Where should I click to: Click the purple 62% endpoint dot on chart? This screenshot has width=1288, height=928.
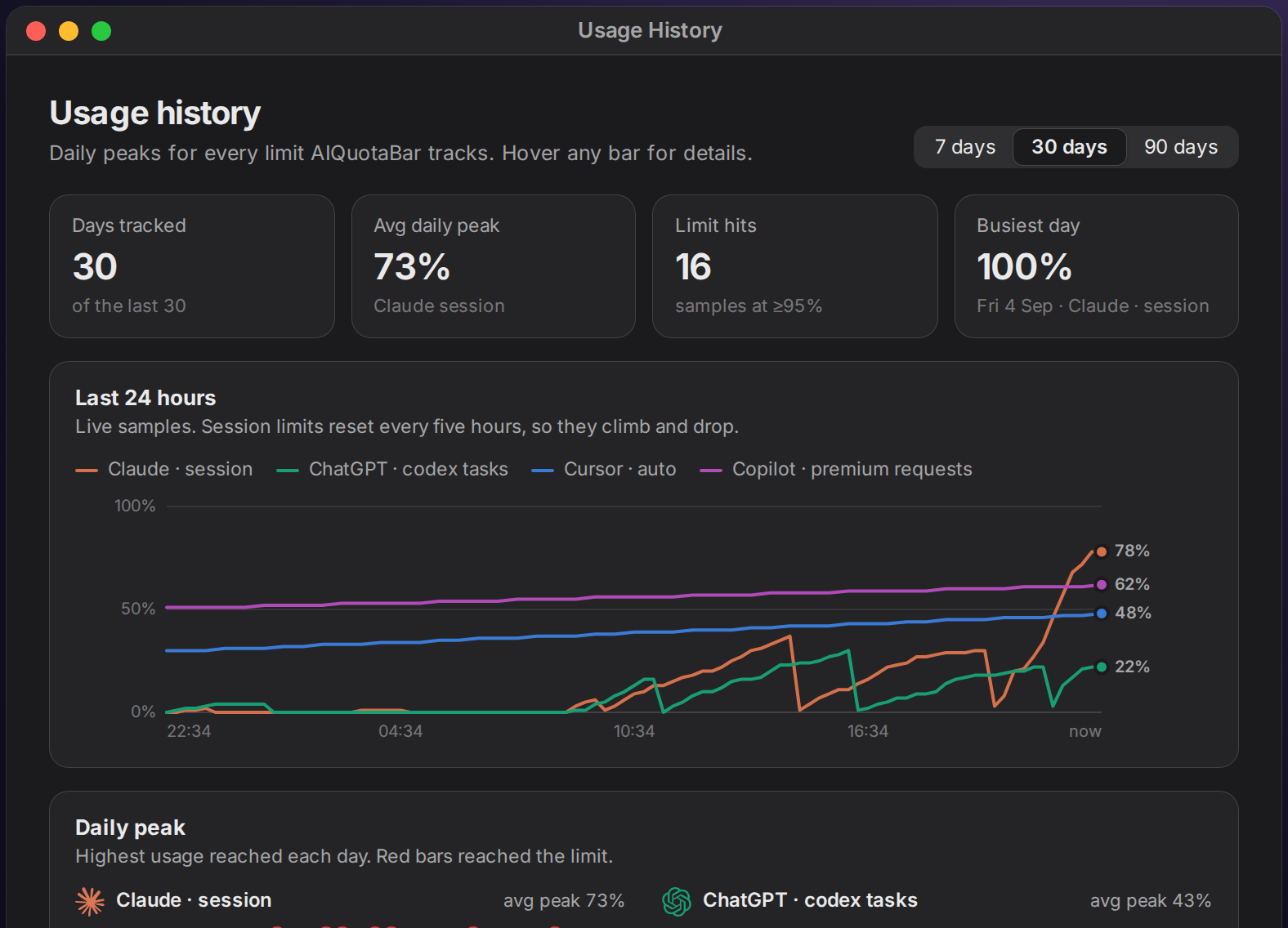(x=1102, y=584)
